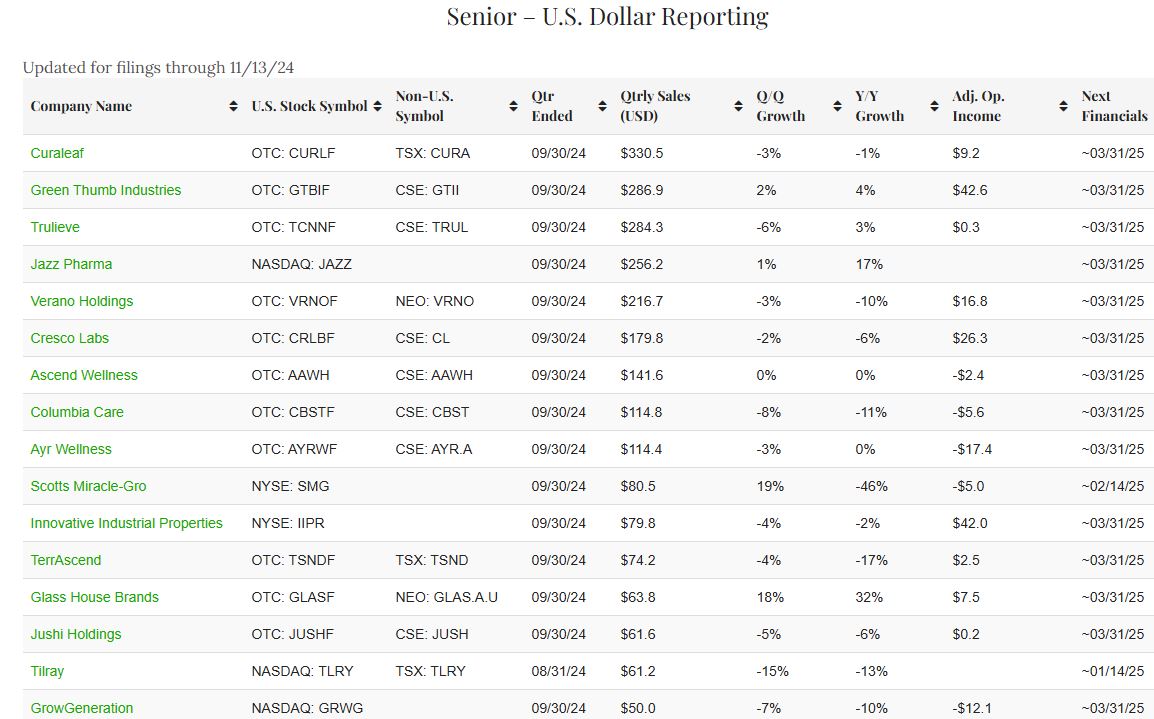Click the Next Financials column header
This screenshot has width=1154, height=719.
[1113, 106]
